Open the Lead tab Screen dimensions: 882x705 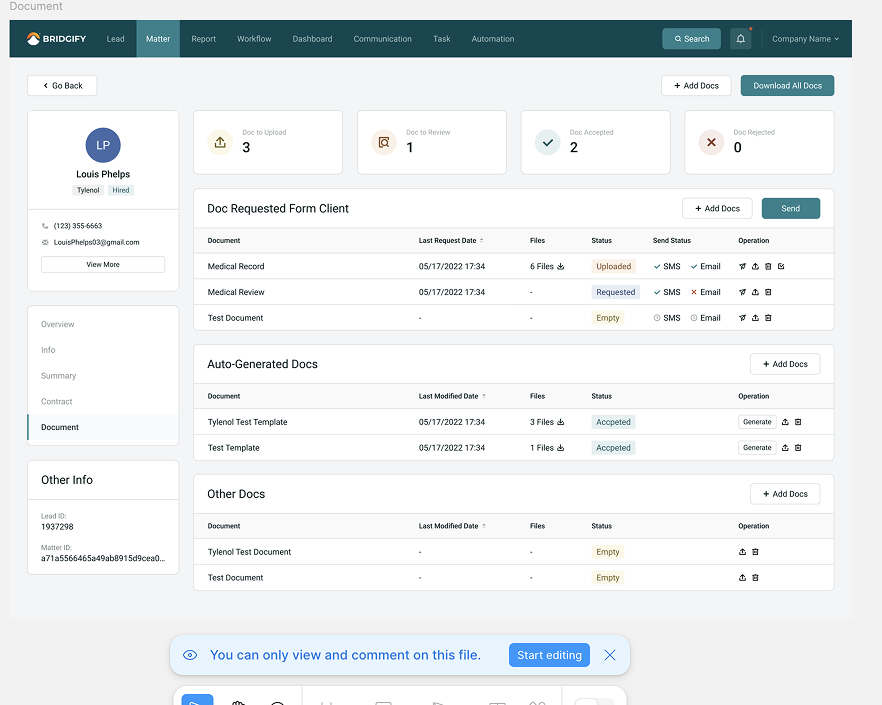coord(115,39)
